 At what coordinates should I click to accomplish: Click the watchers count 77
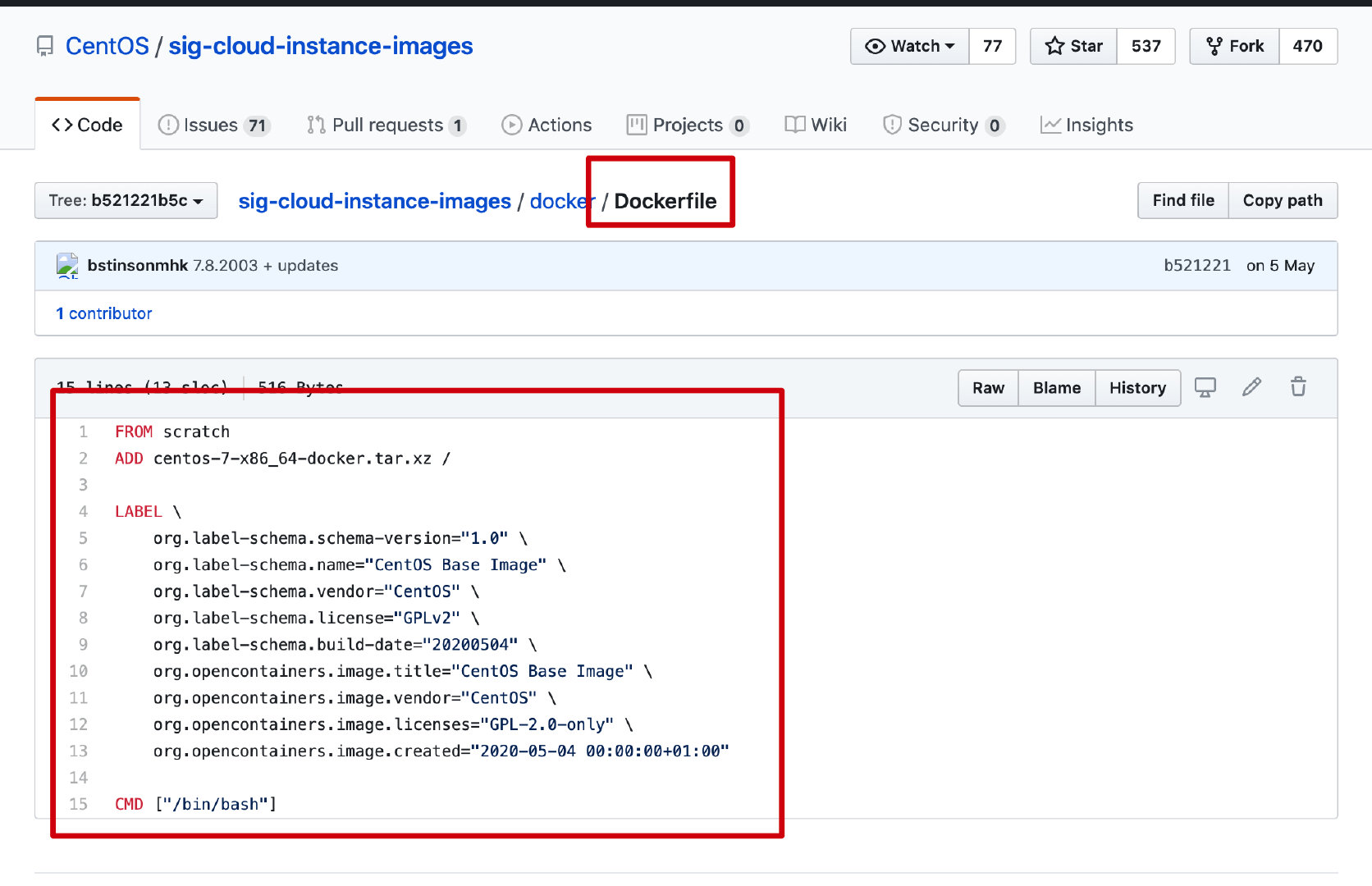[993, 46]
